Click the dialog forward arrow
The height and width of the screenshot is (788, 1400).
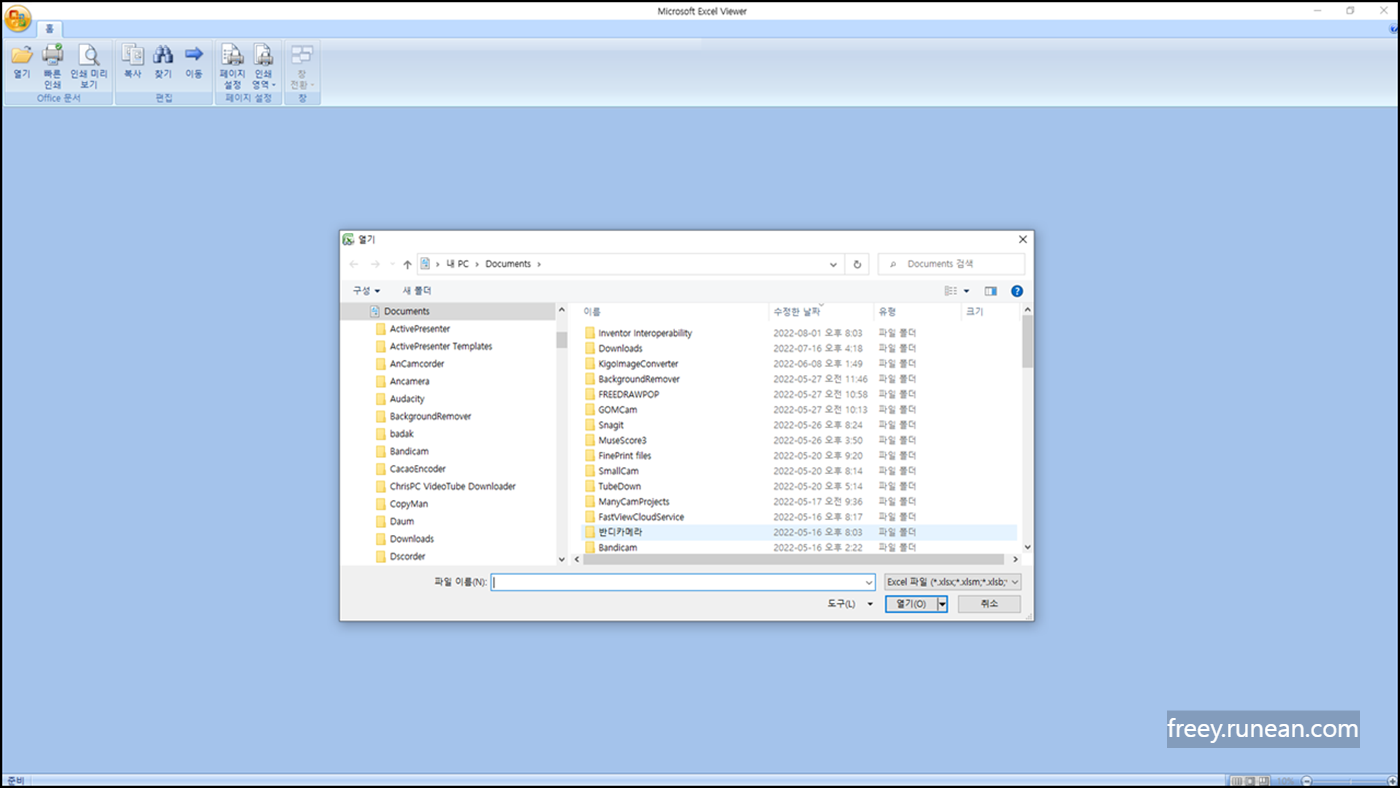[x=375, y=264]
